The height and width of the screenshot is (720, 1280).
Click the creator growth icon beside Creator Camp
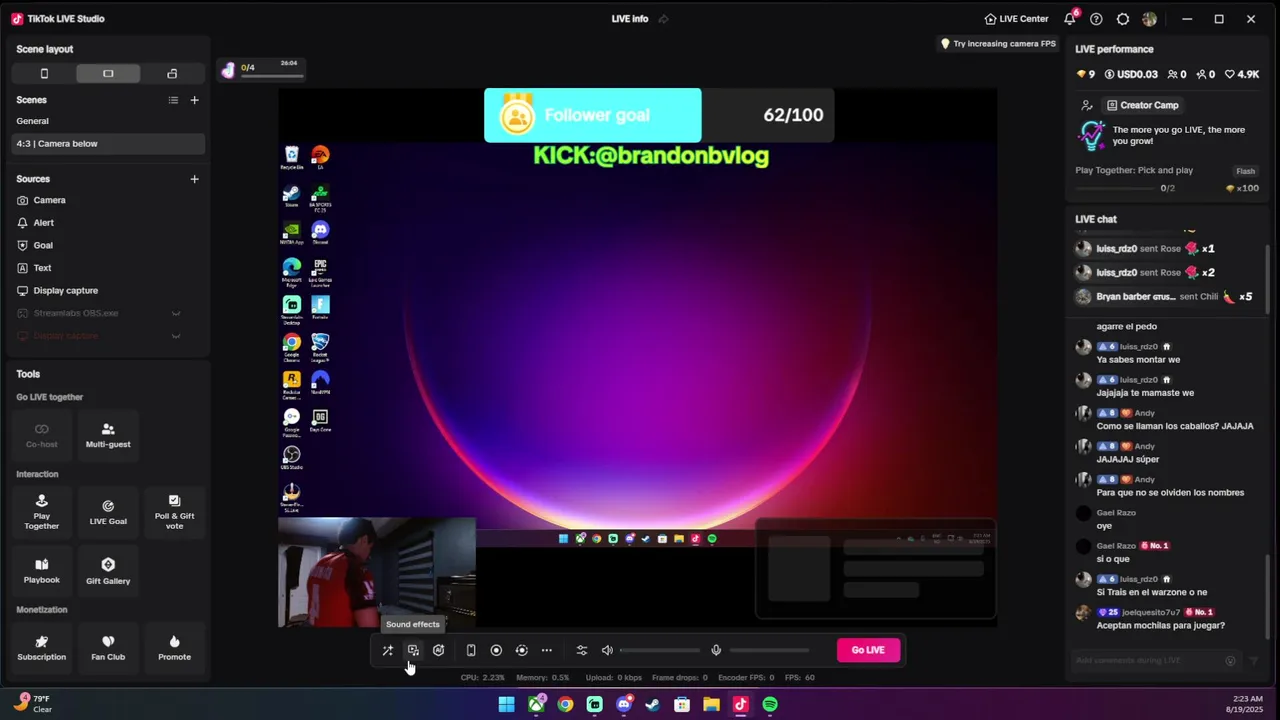1087,105
